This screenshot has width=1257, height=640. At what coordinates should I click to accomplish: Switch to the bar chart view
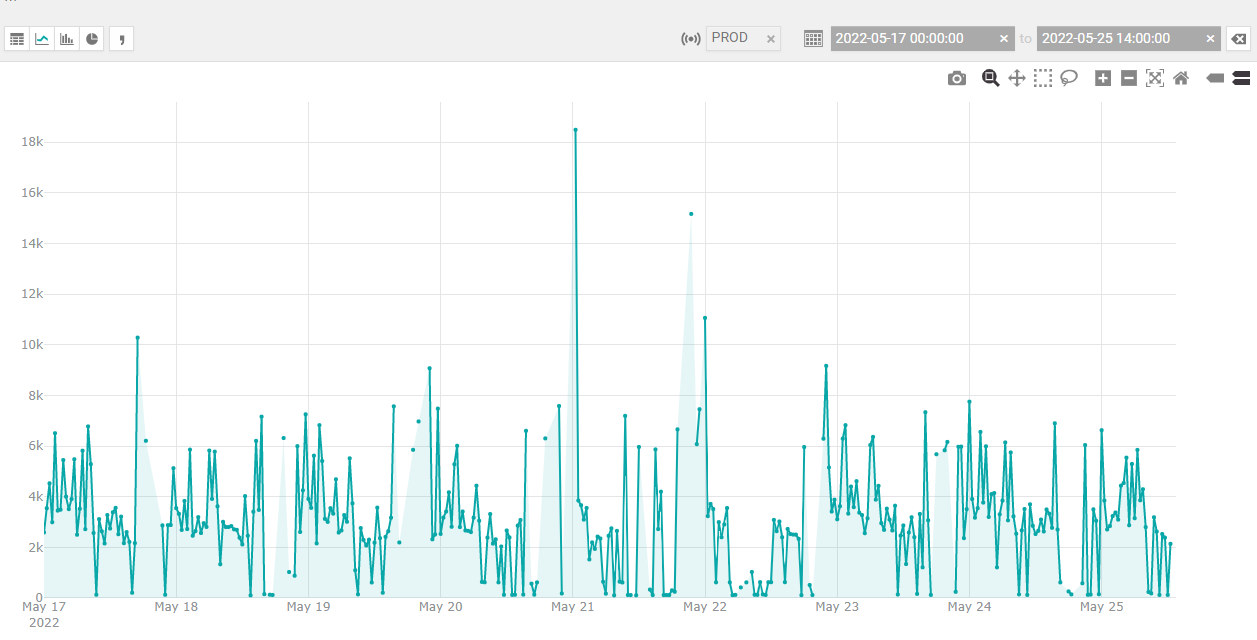(66, 38)
